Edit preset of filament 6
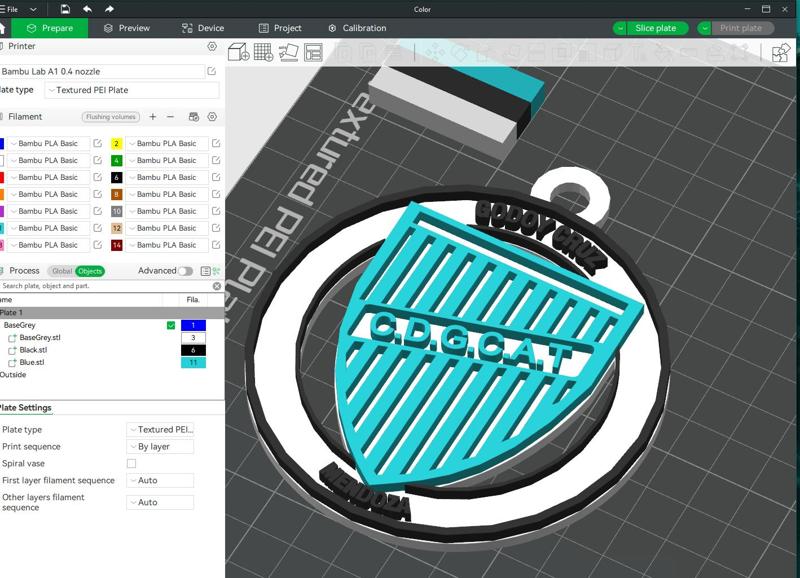The height and width of the screenshot is (578, 800). [216, 177]
